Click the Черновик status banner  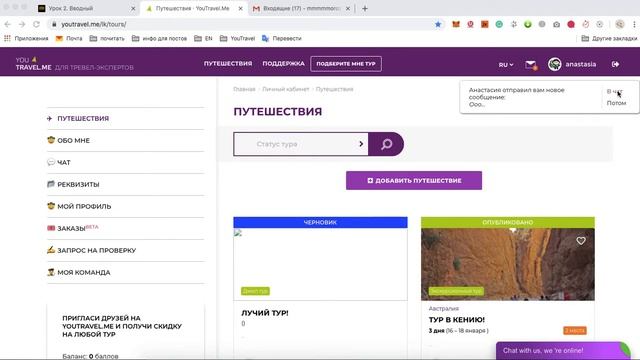click(320, 222)
